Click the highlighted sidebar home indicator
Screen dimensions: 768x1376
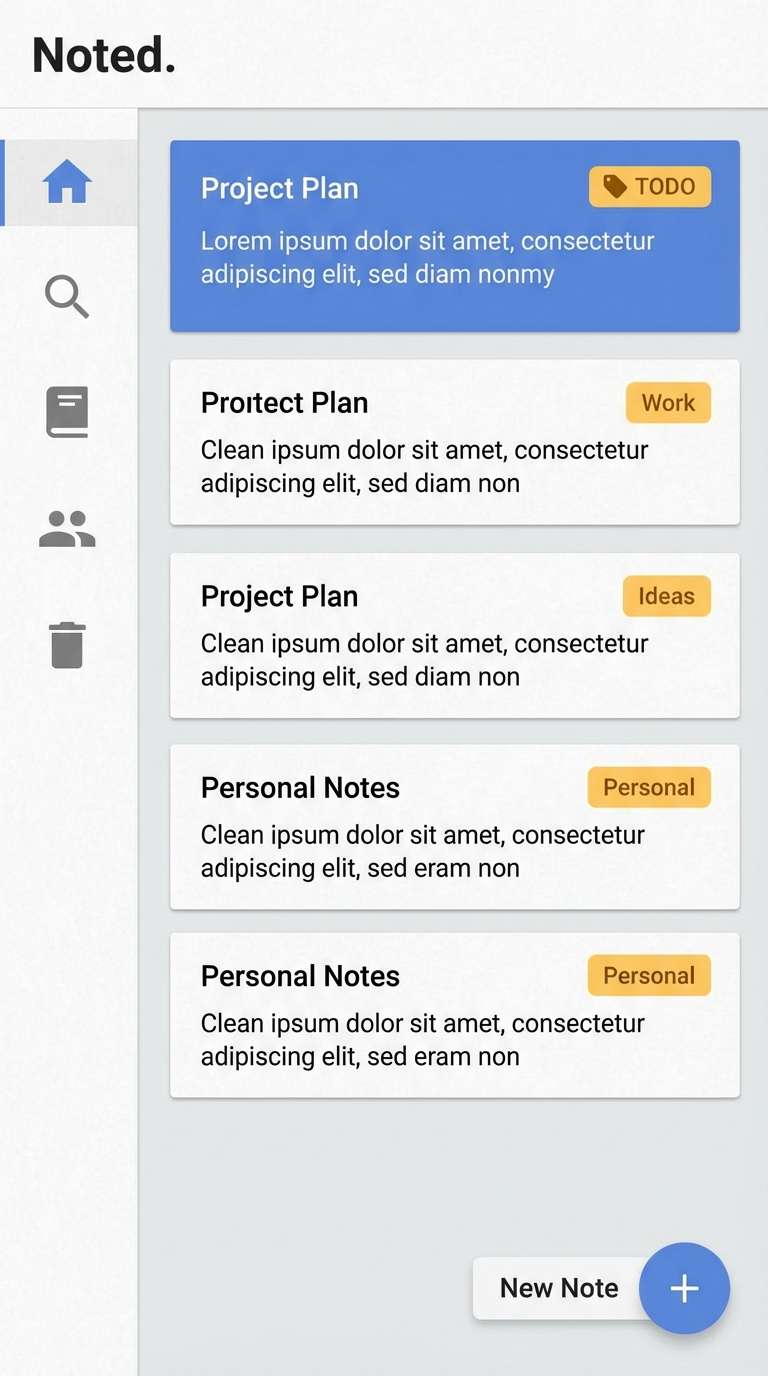click(x=3, y=181)
